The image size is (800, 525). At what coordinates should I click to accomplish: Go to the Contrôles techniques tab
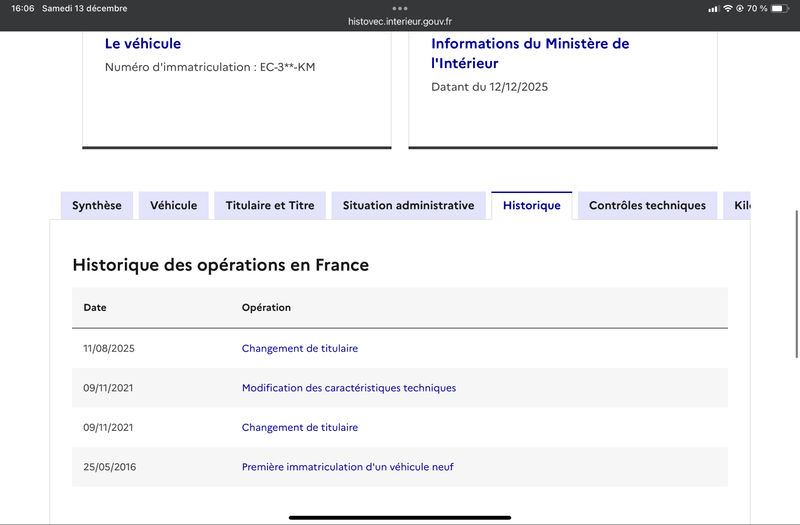pos(647,206)
